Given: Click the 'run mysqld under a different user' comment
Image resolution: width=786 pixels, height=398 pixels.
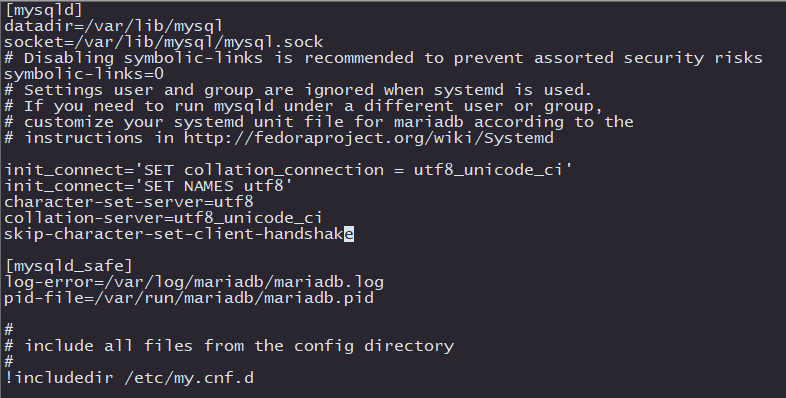Looking at the screenshot, I should pyautogui.click(x=303, y=106).
